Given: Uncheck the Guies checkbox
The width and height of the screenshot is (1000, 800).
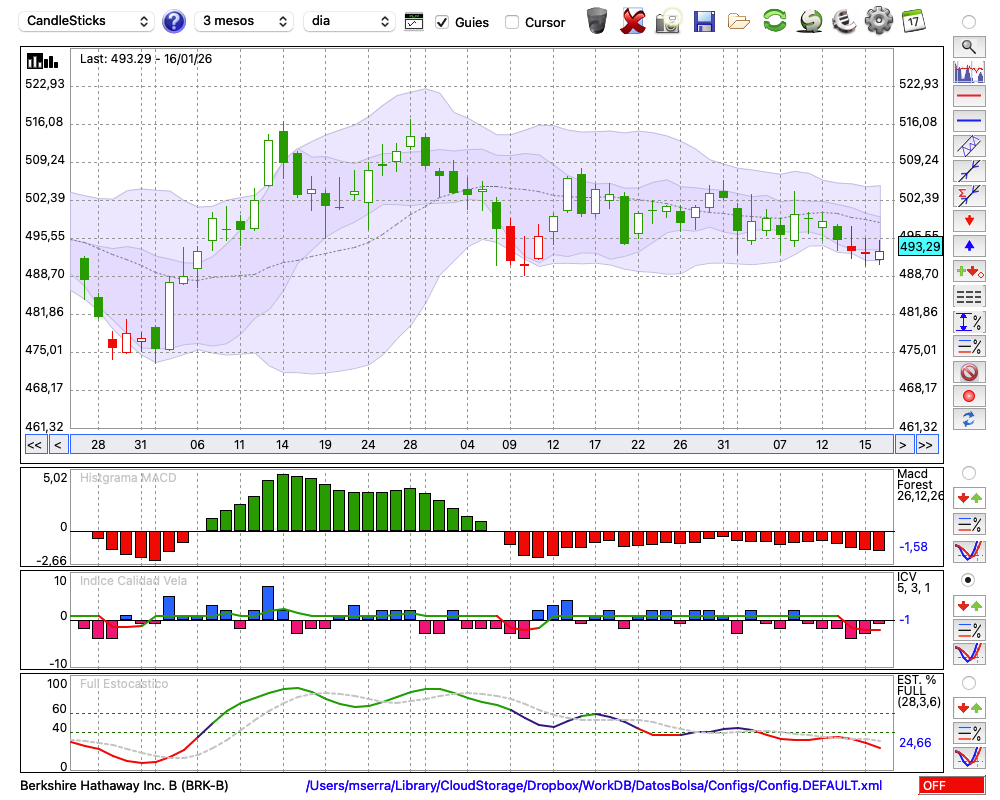Looking at the screenshot, I should (x=443, y=22).
